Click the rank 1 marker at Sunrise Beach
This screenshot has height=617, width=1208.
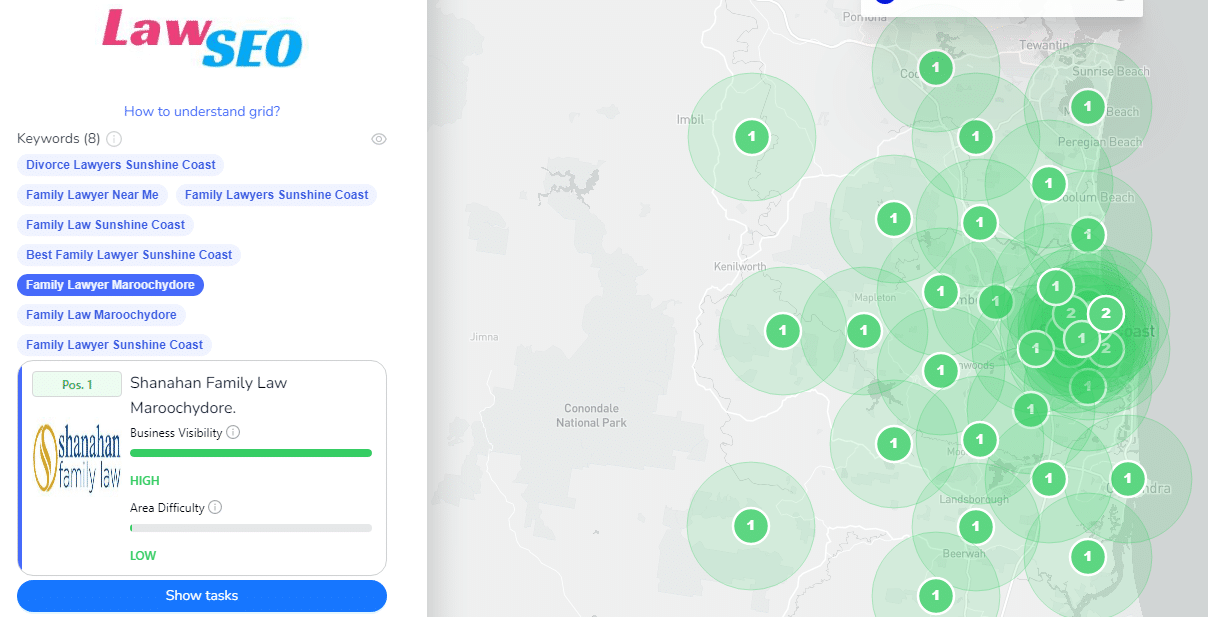[1087, 105]
